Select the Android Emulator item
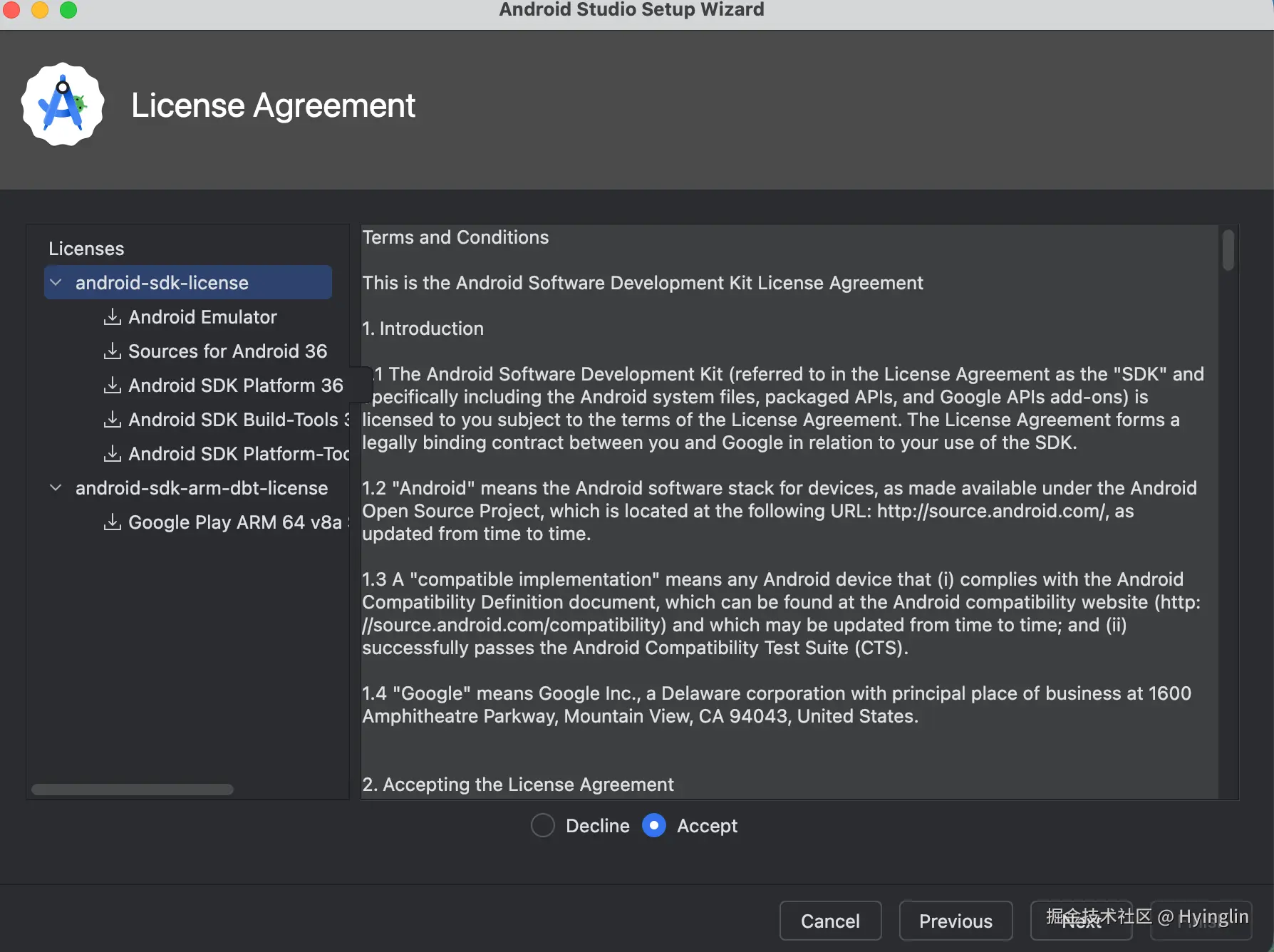This screenshot has height=952, width=1274. pos(202,316)
